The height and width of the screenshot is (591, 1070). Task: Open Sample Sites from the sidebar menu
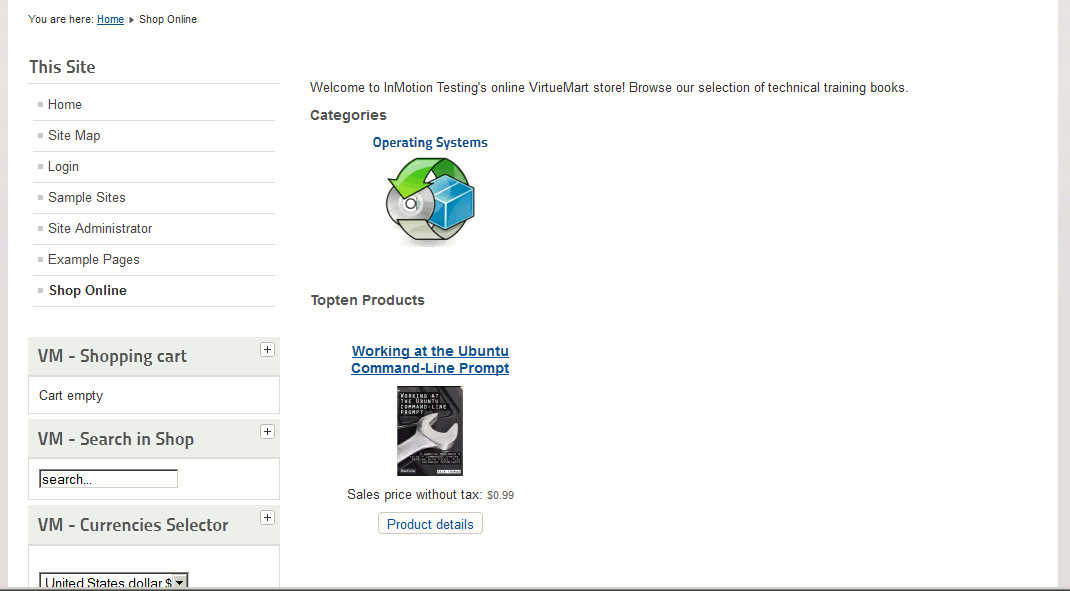click(87, 197)
